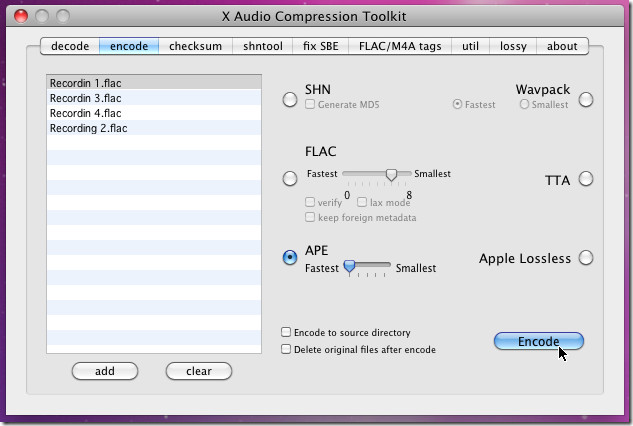Select Recording 2.flac in the file list
Screen dimensions: 633x426
point(154,128)
